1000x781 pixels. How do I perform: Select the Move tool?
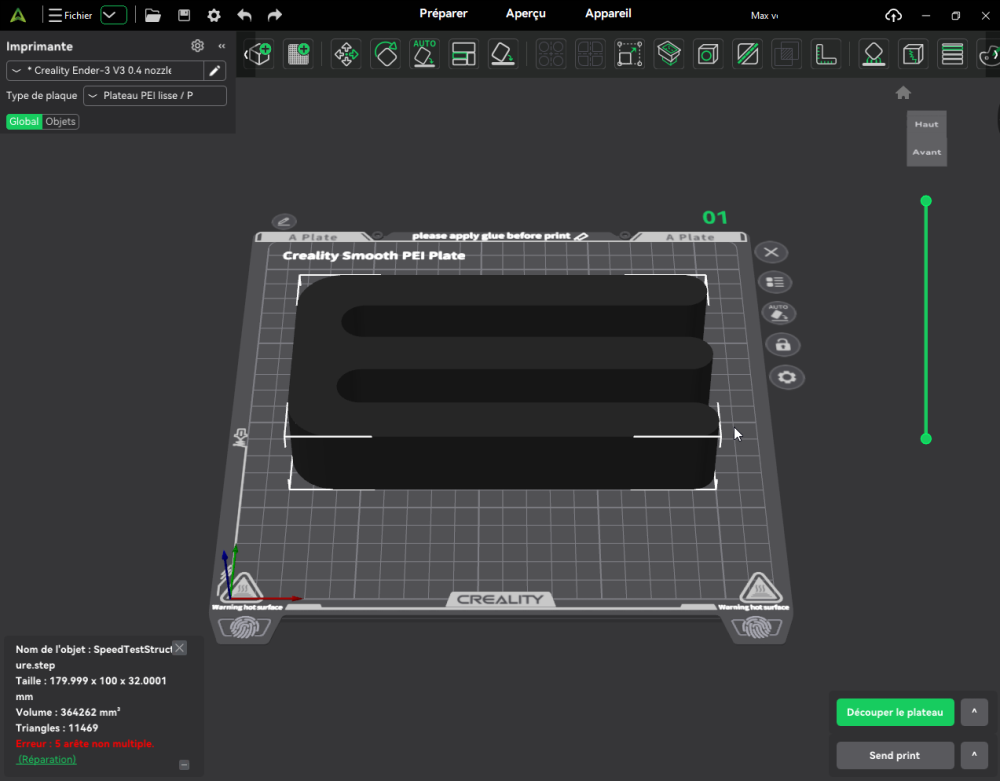346,54
